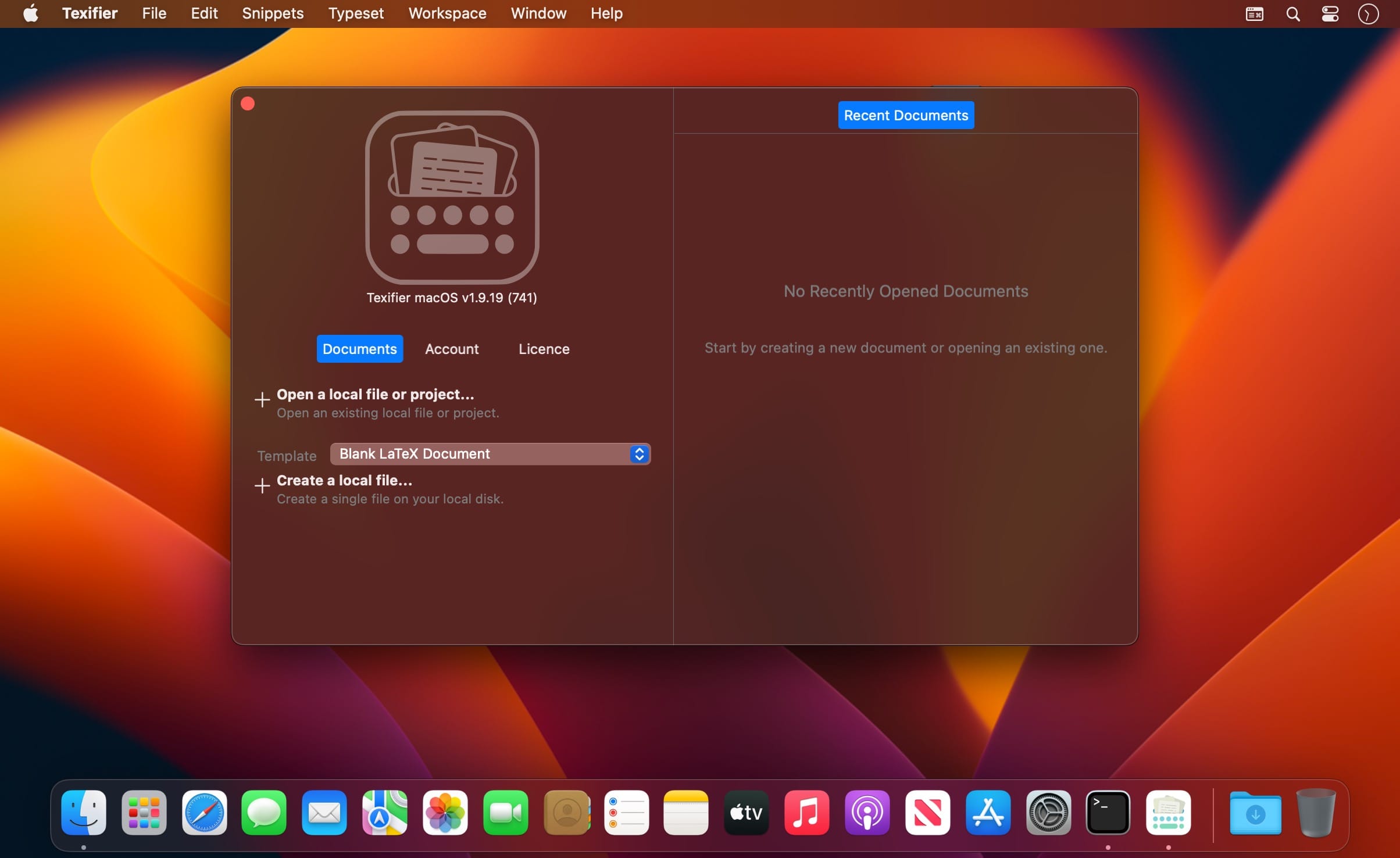
Task: Open Maps from the Dock
Action: click(x=385, y=813)
